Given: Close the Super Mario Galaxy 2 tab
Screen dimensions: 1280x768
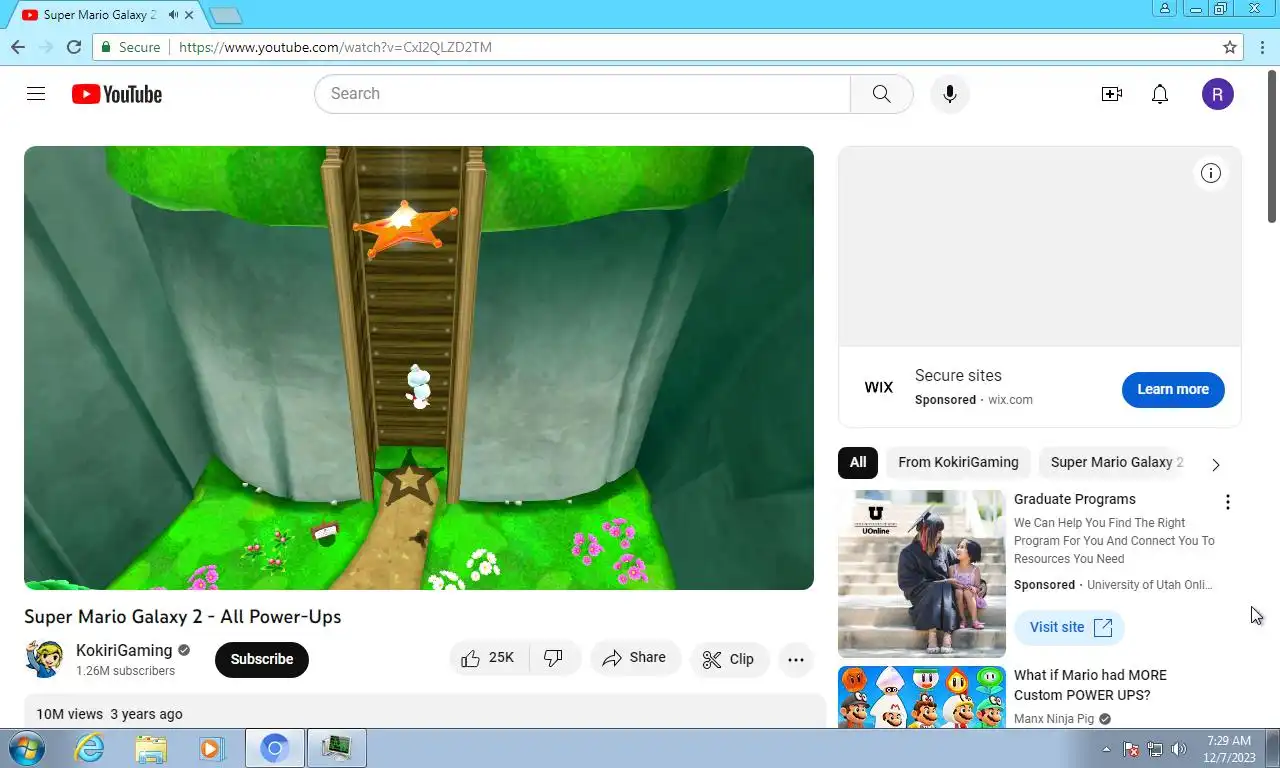Looking at the screenshot, I should 189,15.
